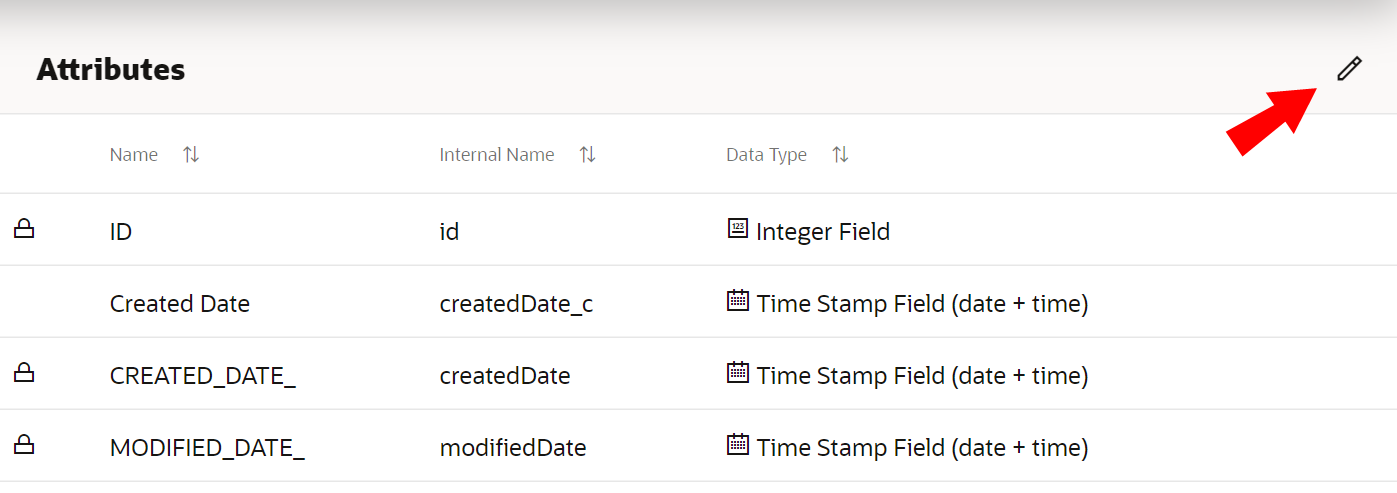The width and height of the screenshot is (1397, 493).
Task: Click calendar icon in MODIFIED_DATE_ row
Action: pos(737,445)
